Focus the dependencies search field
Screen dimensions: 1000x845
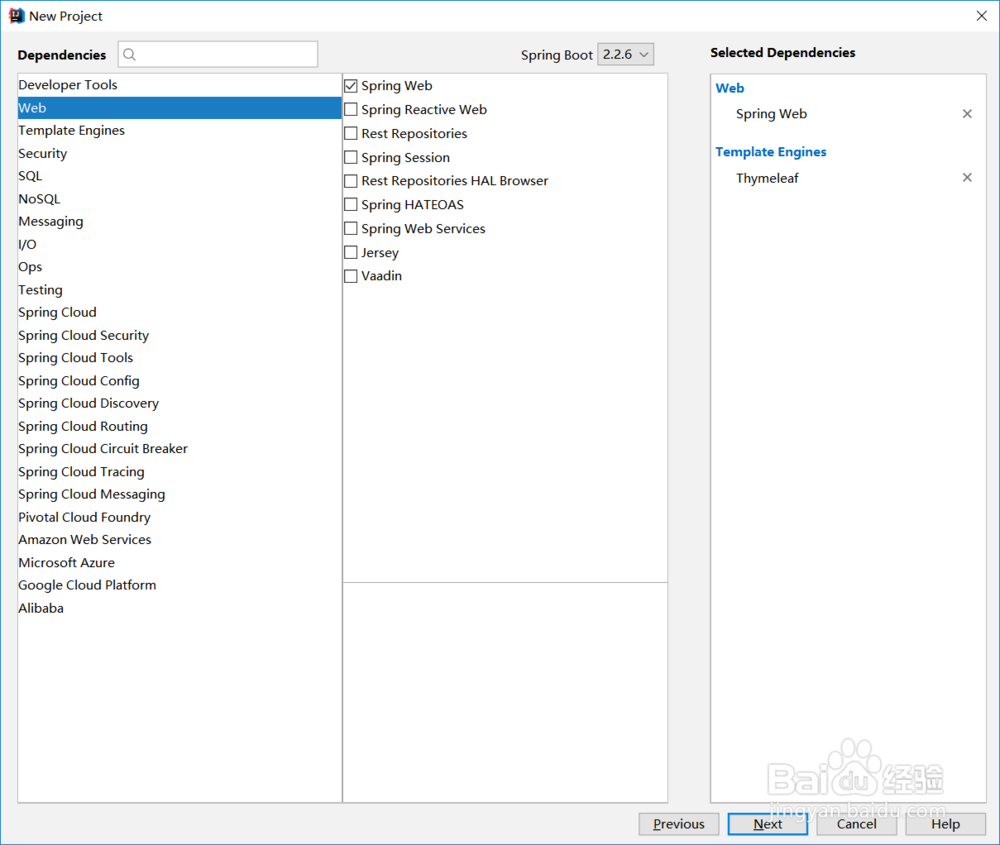pyautogui.click(x=218, y=55)
